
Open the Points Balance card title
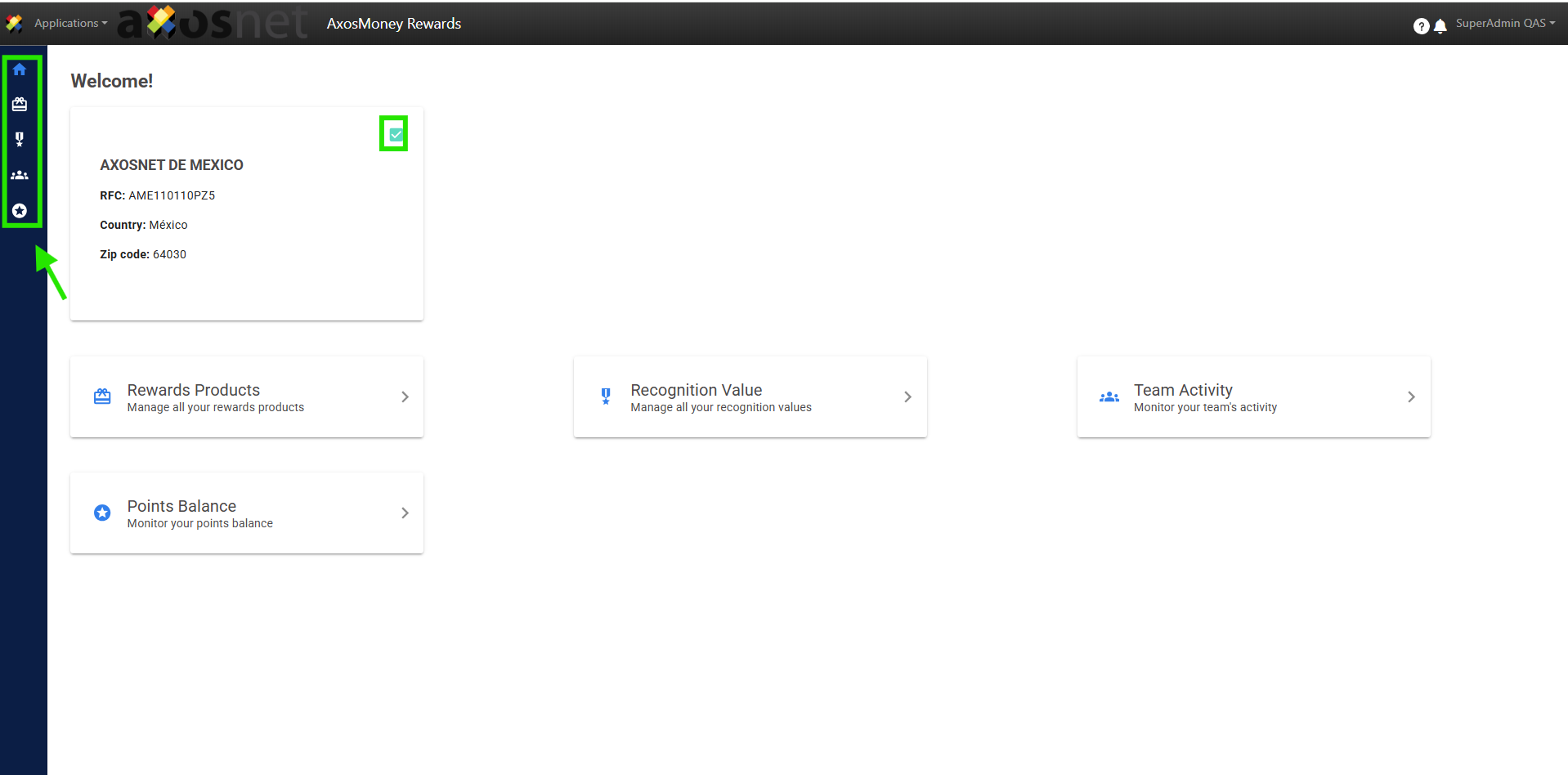coord(181,506)
